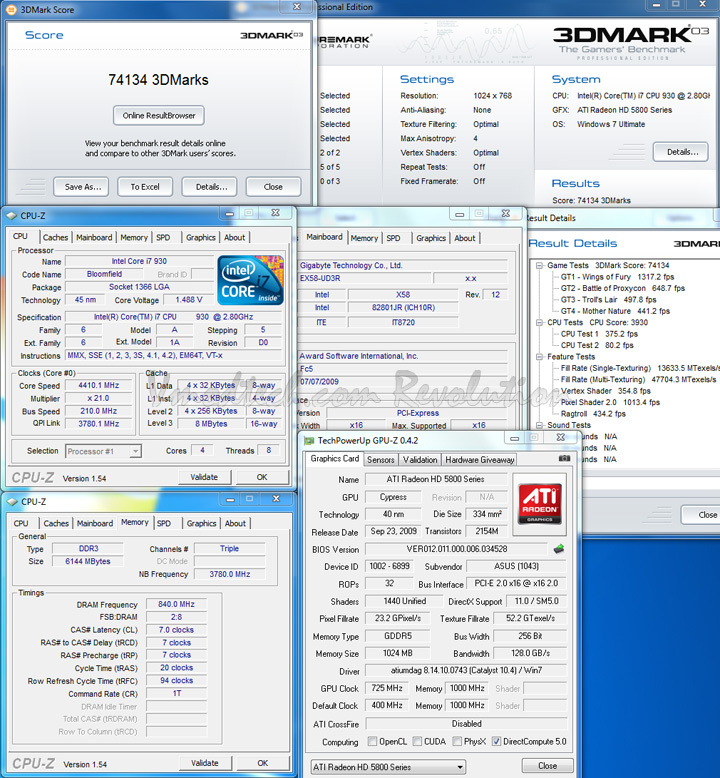Switch to Caches tab in top CPU-Z

[56, 238]
